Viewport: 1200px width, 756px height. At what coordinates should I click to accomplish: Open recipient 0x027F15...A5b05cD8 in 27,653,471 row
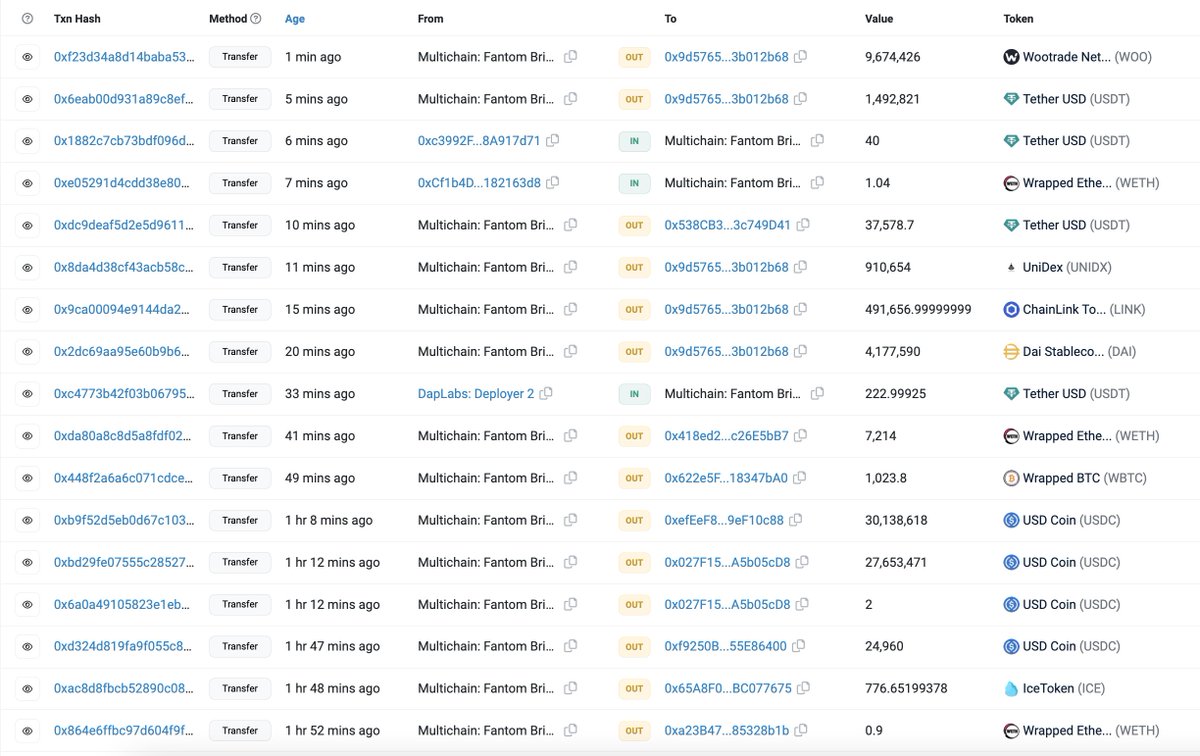coord(727,562)
